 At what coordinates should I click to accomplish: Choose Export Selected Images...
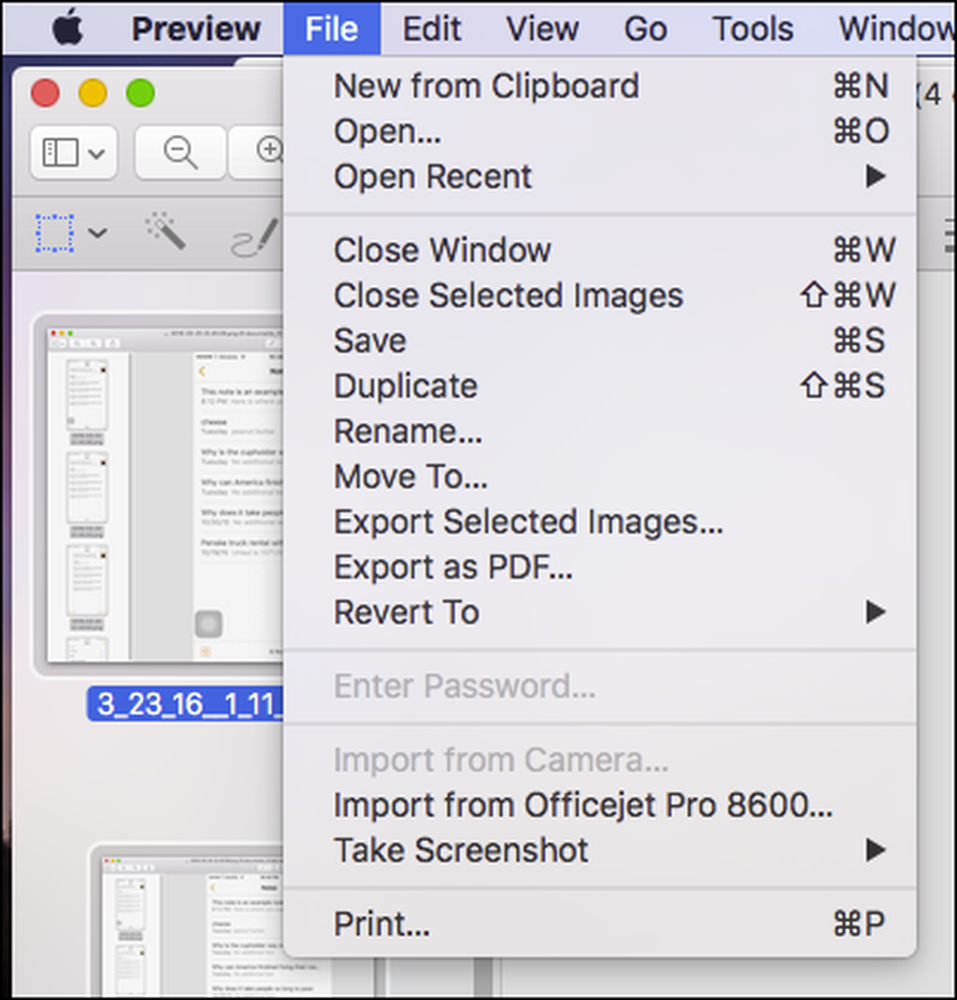[x=600, y=522]
